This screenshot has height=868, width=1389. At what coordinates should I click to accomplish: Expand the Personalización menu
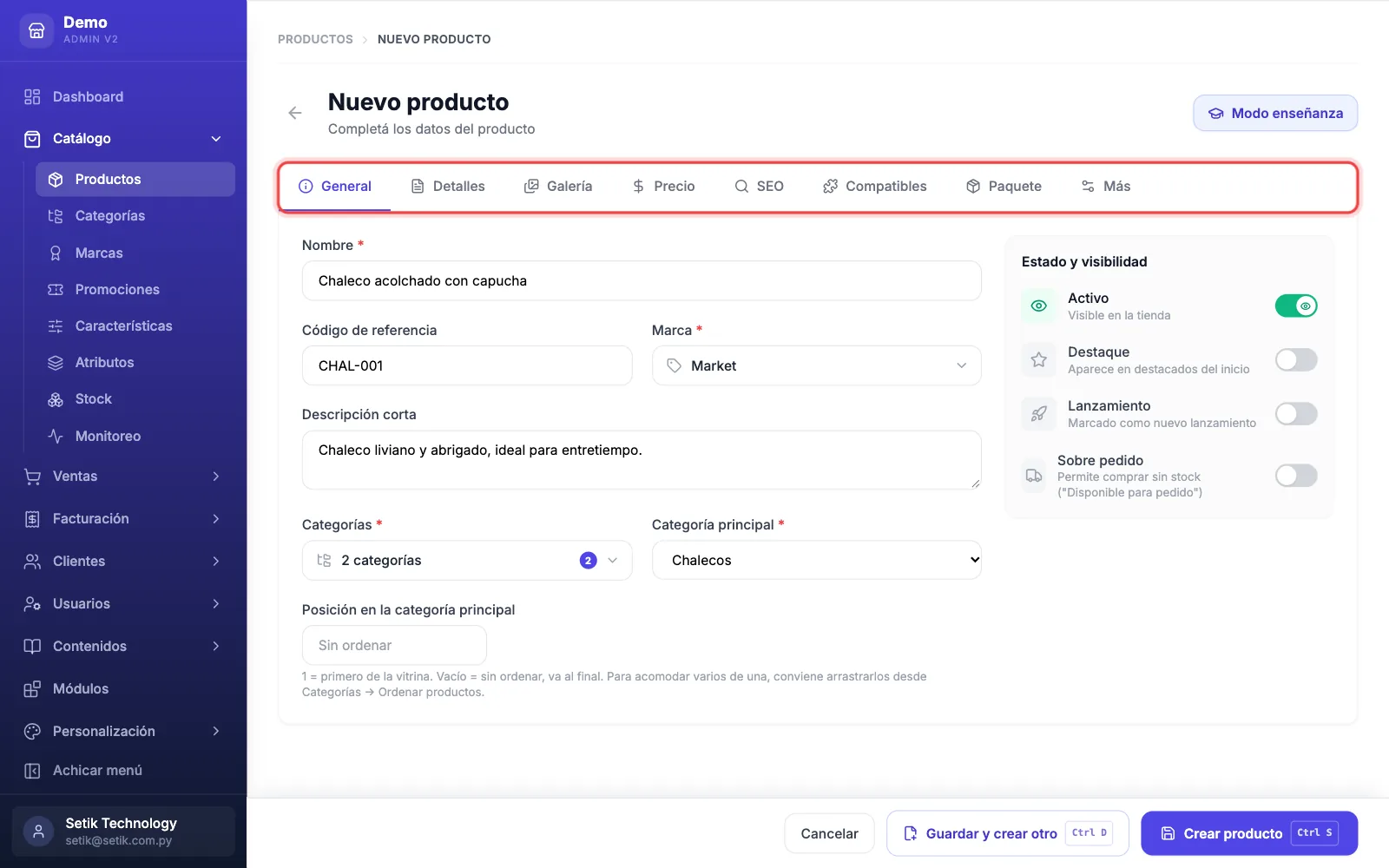[x=123, y=731]
